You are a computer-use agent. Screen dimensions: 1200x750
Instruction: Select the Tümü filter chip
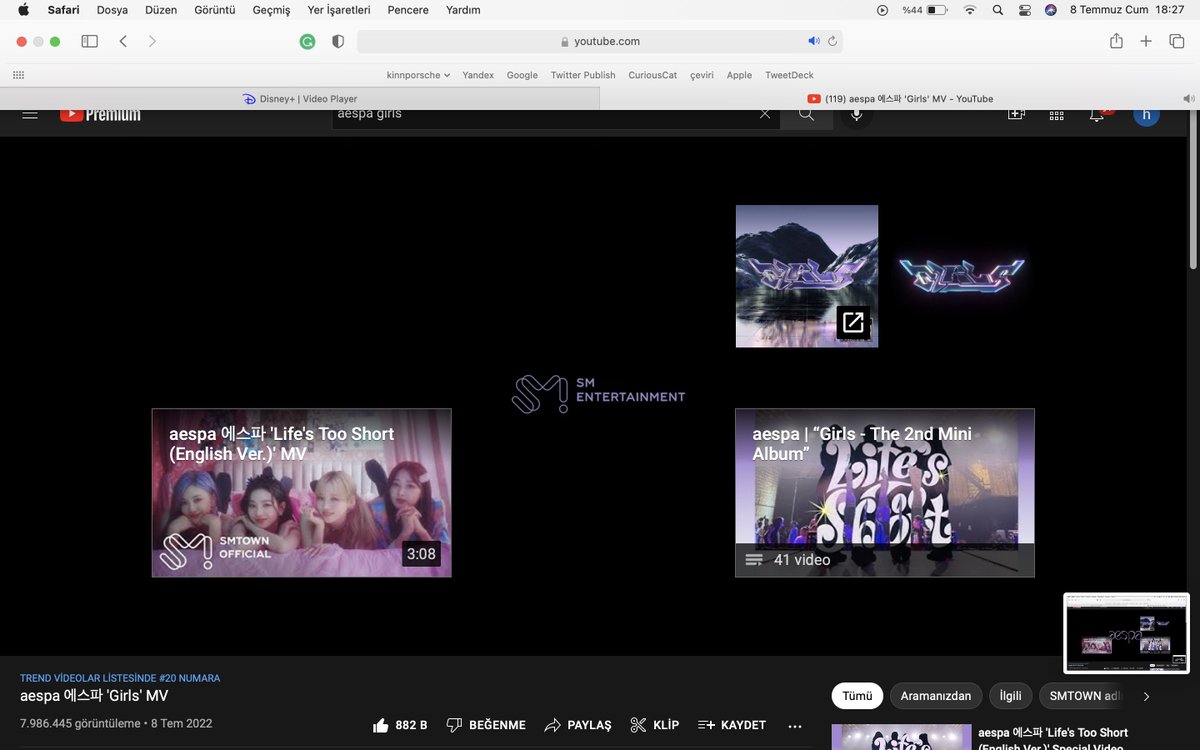coord(857,696)
